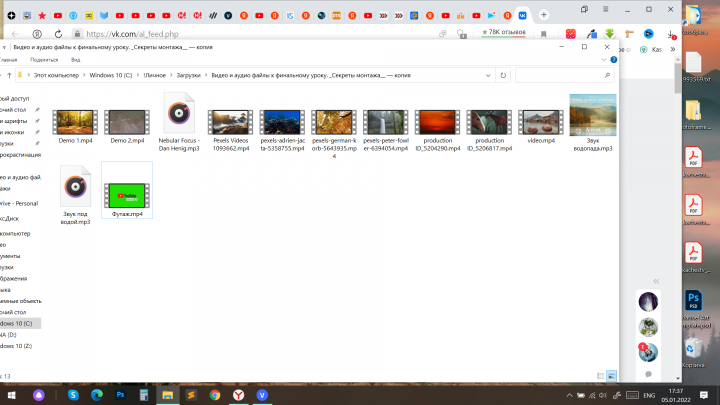Screen dimensions: 720x405
Task: Open Sublime Text from the taskbar
Action: (191, 395)
